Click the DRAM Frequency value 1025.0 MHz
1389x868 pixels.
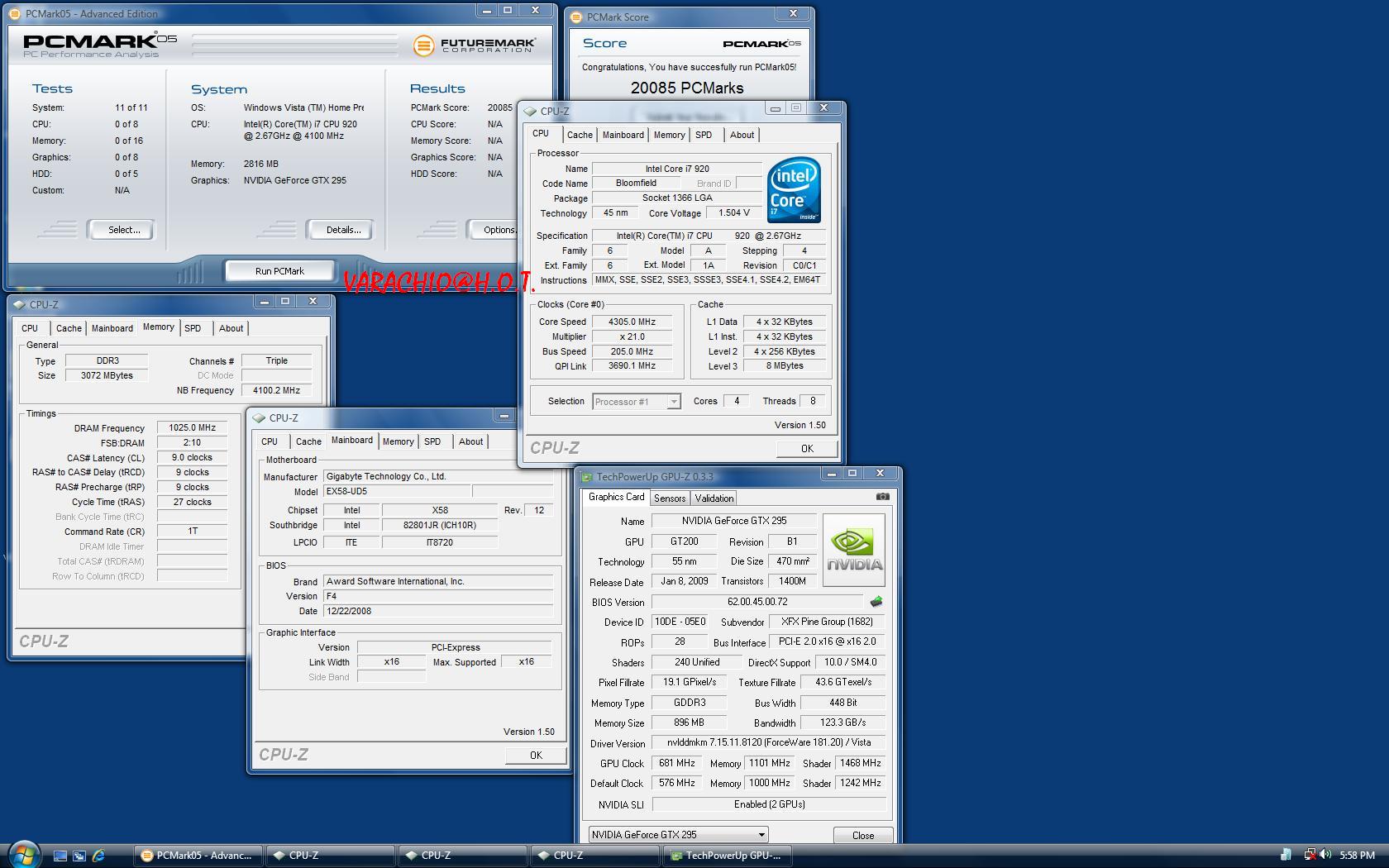(192, 427)
